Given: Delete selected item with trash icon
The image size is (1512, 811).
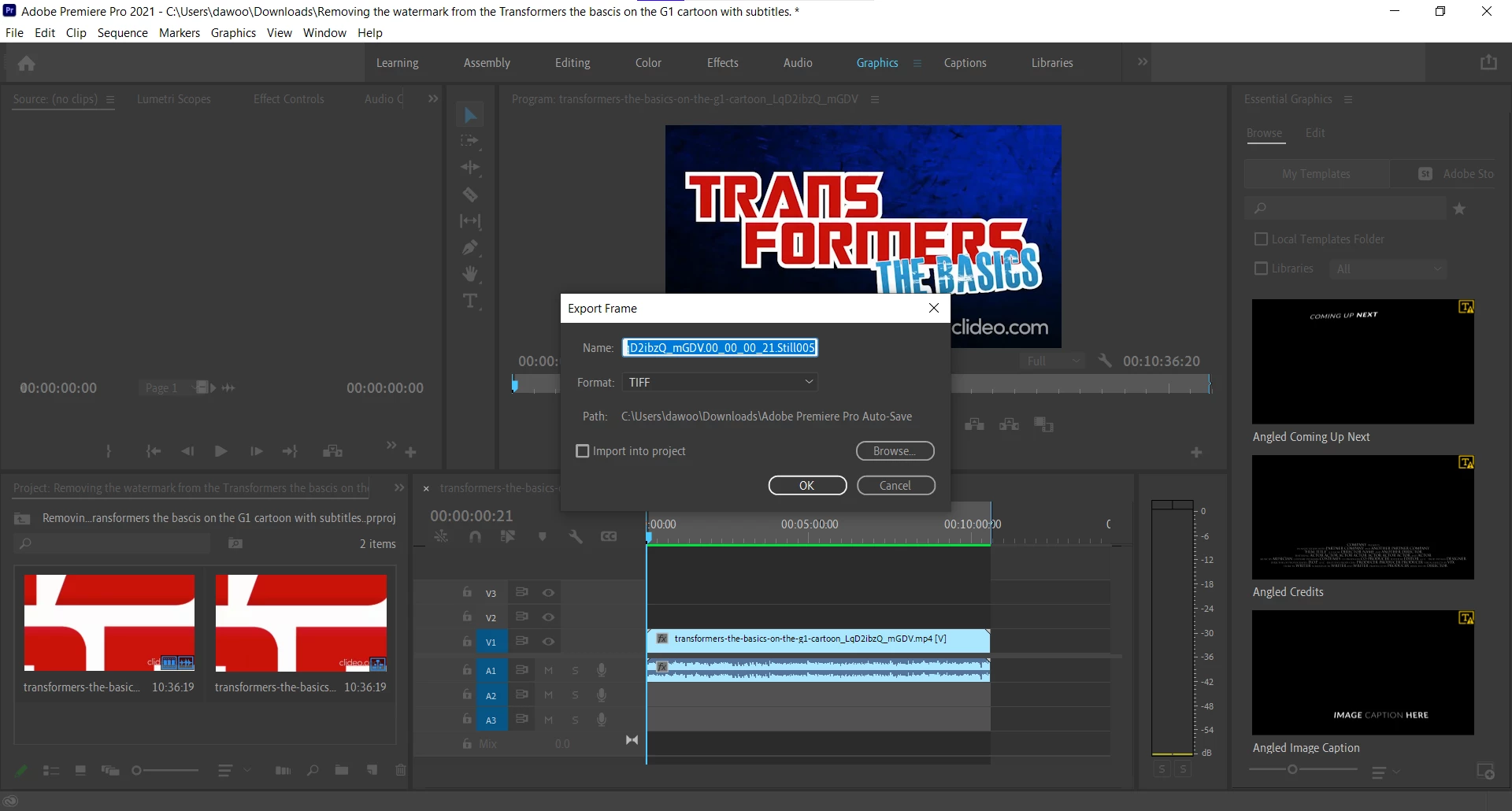Looking at the screenshot, I should point(401,770).
